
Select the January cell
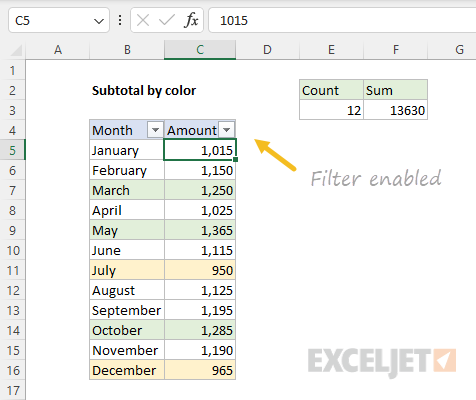127,150
